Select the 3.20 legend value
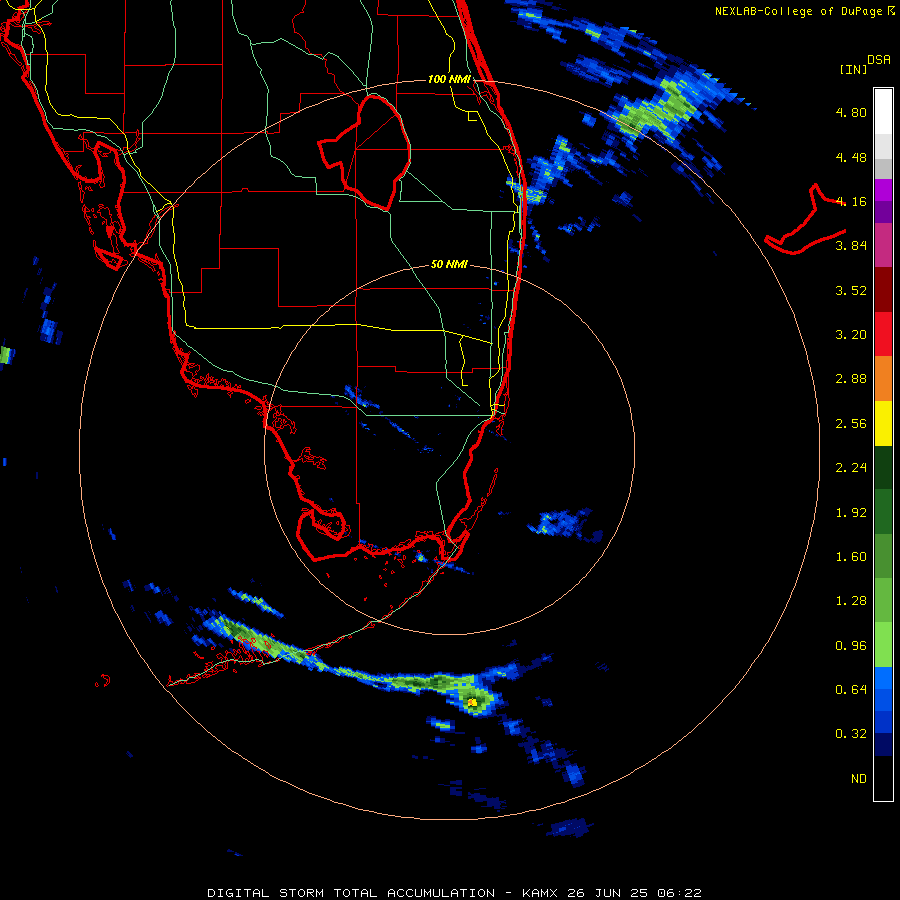The image size is (900, 900). pos(851,335)
